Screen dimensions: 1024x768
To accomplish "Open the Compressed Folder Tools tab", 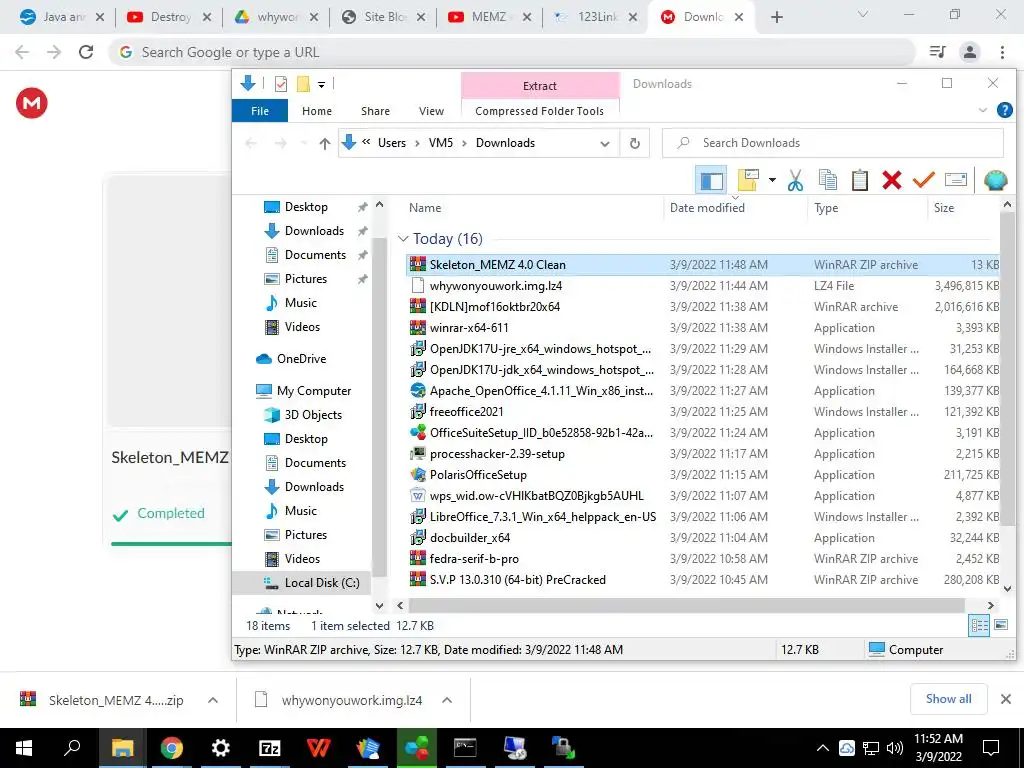I will click(x=539, y=111).
